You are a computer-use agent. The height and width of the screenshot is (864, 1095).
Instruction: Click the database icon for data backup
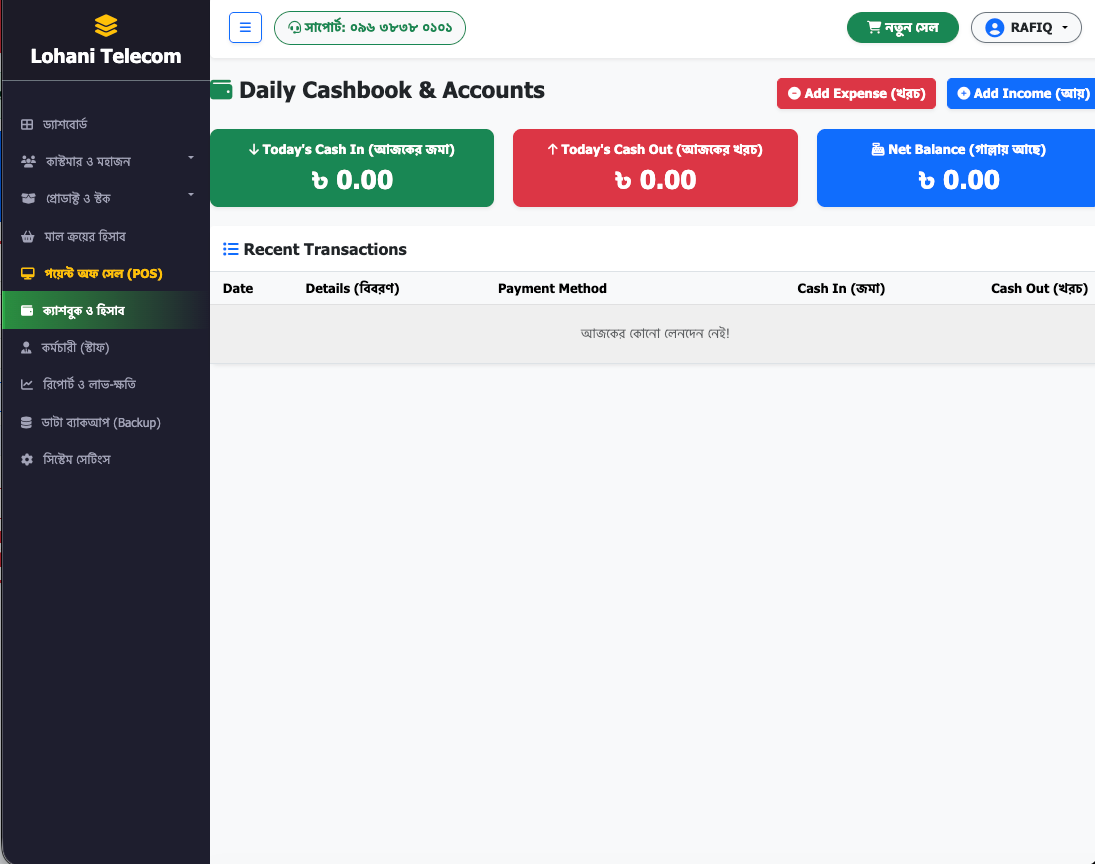point(27,422)
